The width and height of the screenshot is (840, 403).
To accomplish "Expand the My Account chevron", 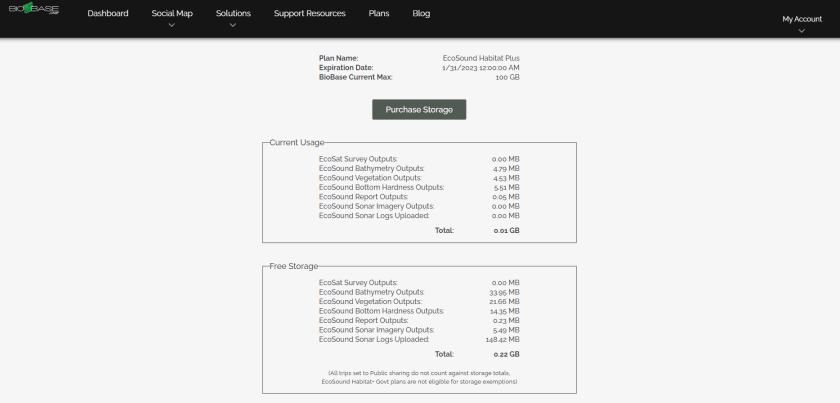I will click(x=801, y=31).
